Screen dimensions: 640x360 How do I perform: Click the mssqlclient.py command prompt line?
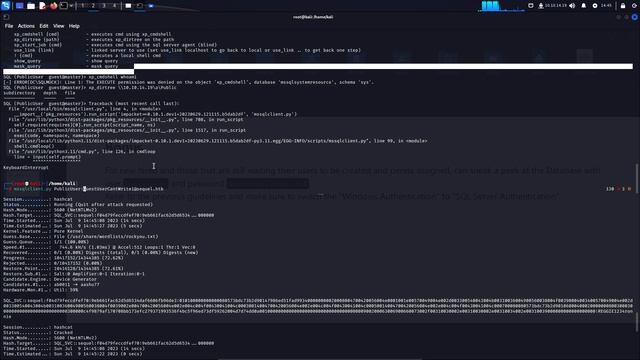tap(83, 189)
